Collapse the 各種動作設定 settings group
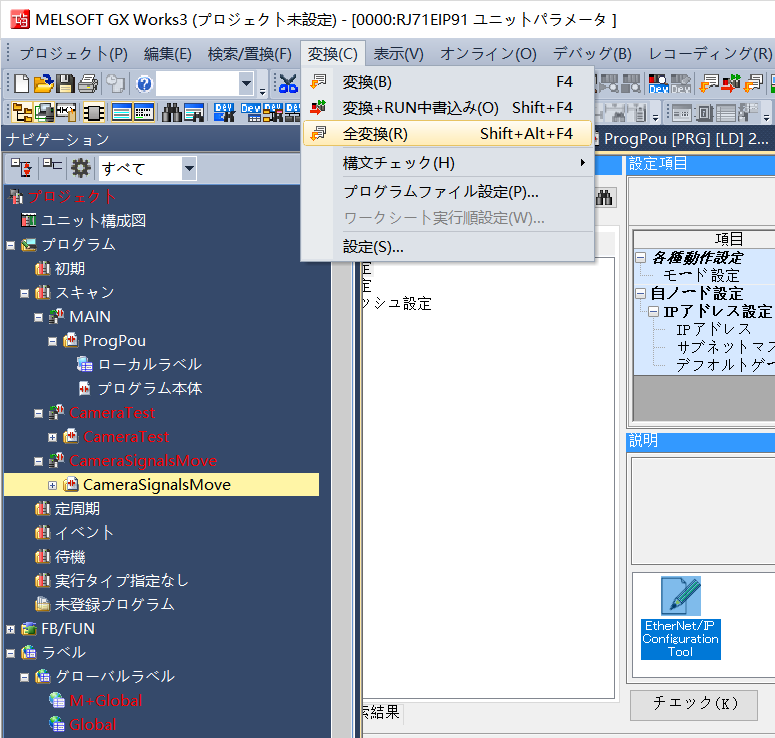Screen dimensions: 775x738 (x=641, y=258)
